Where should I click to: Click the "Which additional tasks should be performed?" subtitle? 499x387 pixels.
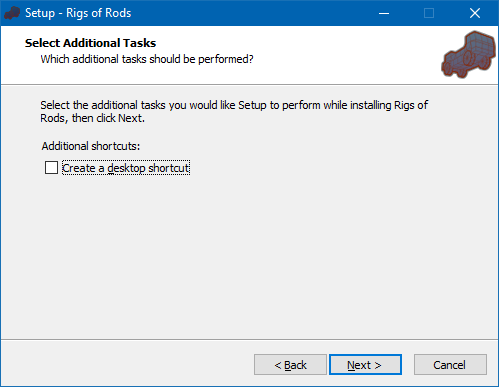[x=147, y=59]
